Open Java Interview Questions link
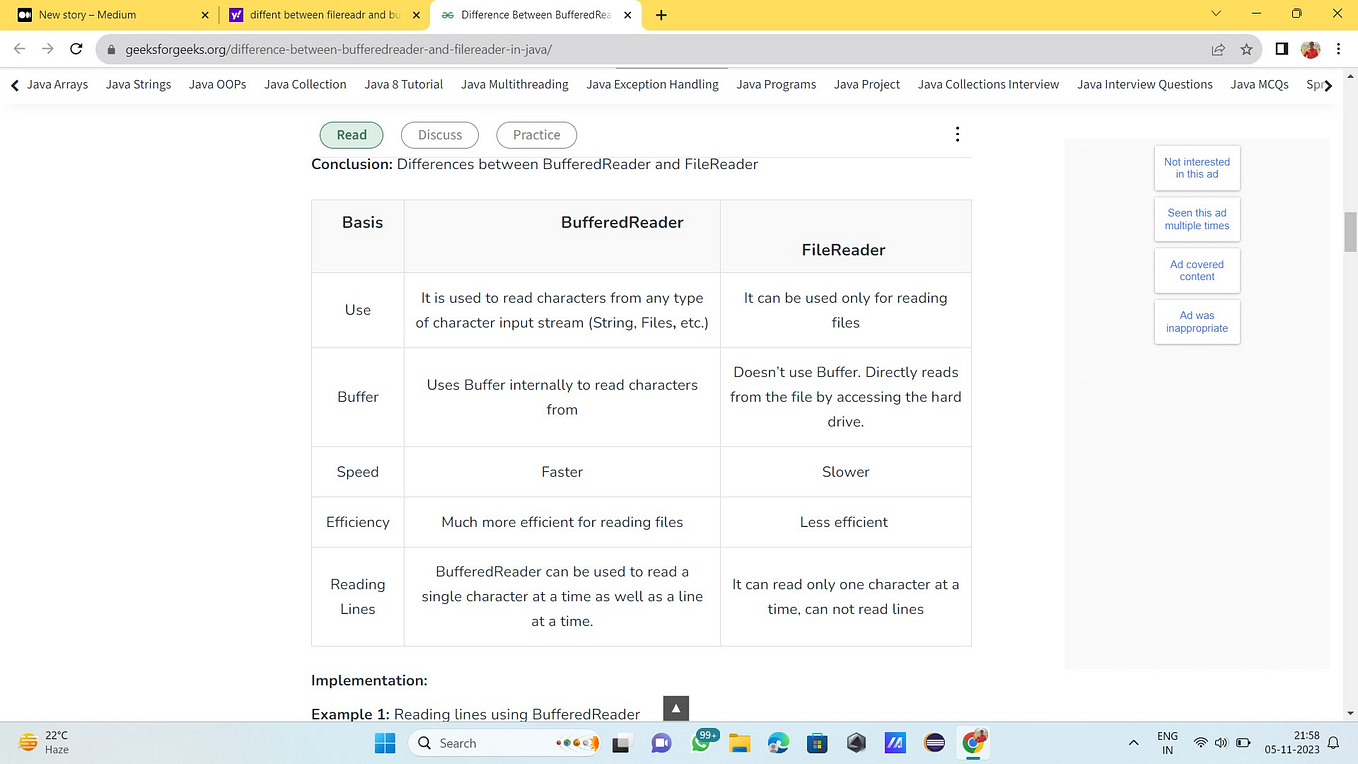The width and height of the screenshot is (1358, 764). [1145, 85]
